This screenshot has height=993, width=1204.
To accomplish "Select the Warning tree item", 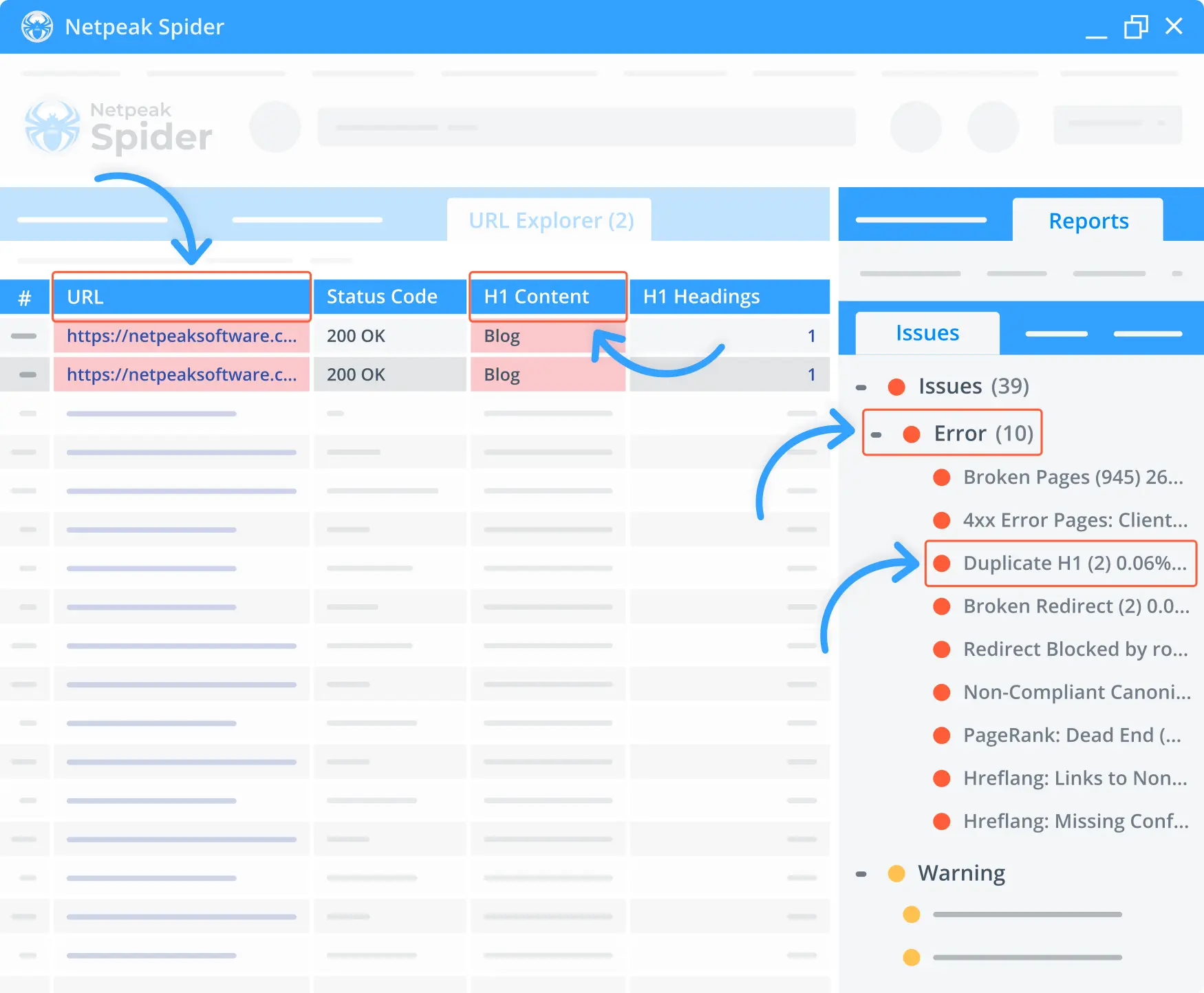I will [961, 873].
